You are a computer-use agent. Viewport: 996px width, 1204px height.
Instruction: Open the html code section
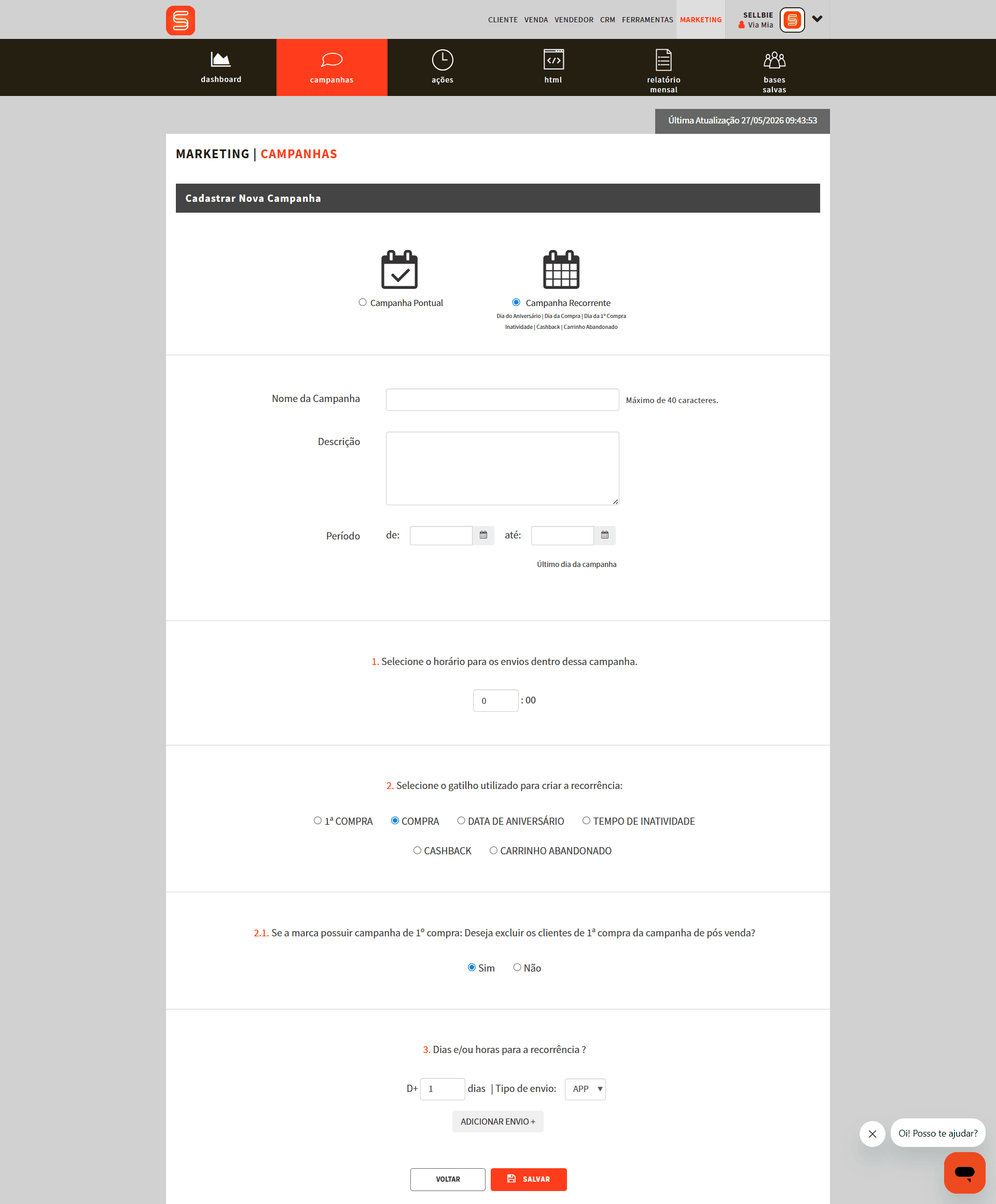(x=553, y=67)
